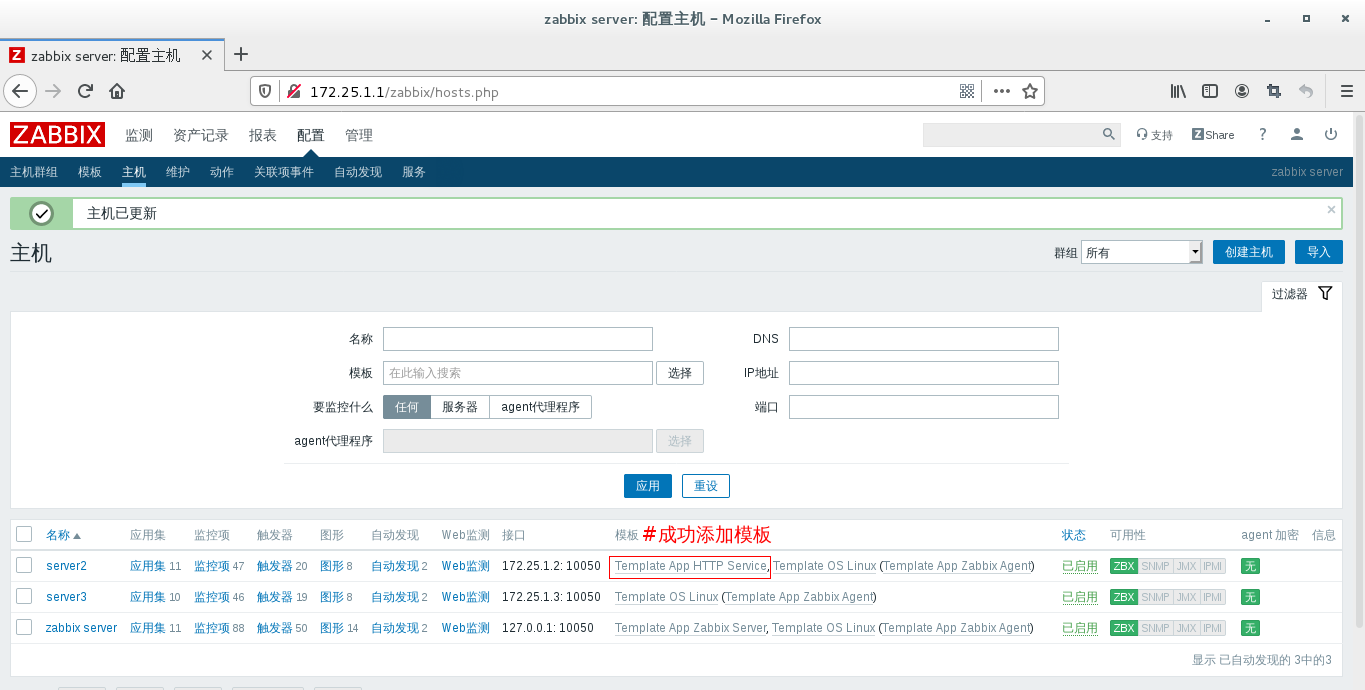Open Zabbix help question mark
The height and width of the screenshot is (690, 1365).
click(x=1263, y=135)
